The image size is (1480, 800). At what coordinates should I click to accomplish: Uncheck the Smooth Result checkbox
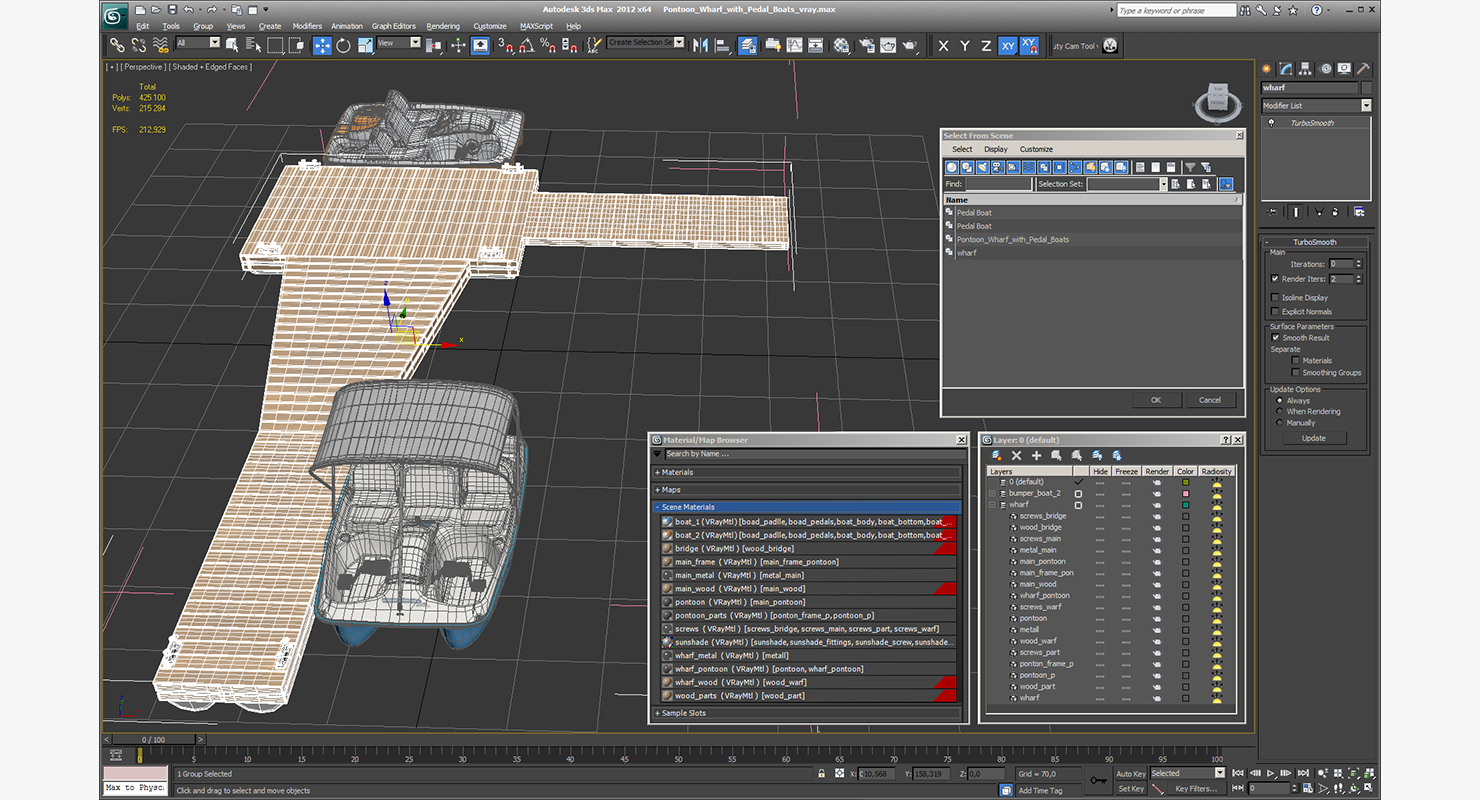tap(1275, 338)
